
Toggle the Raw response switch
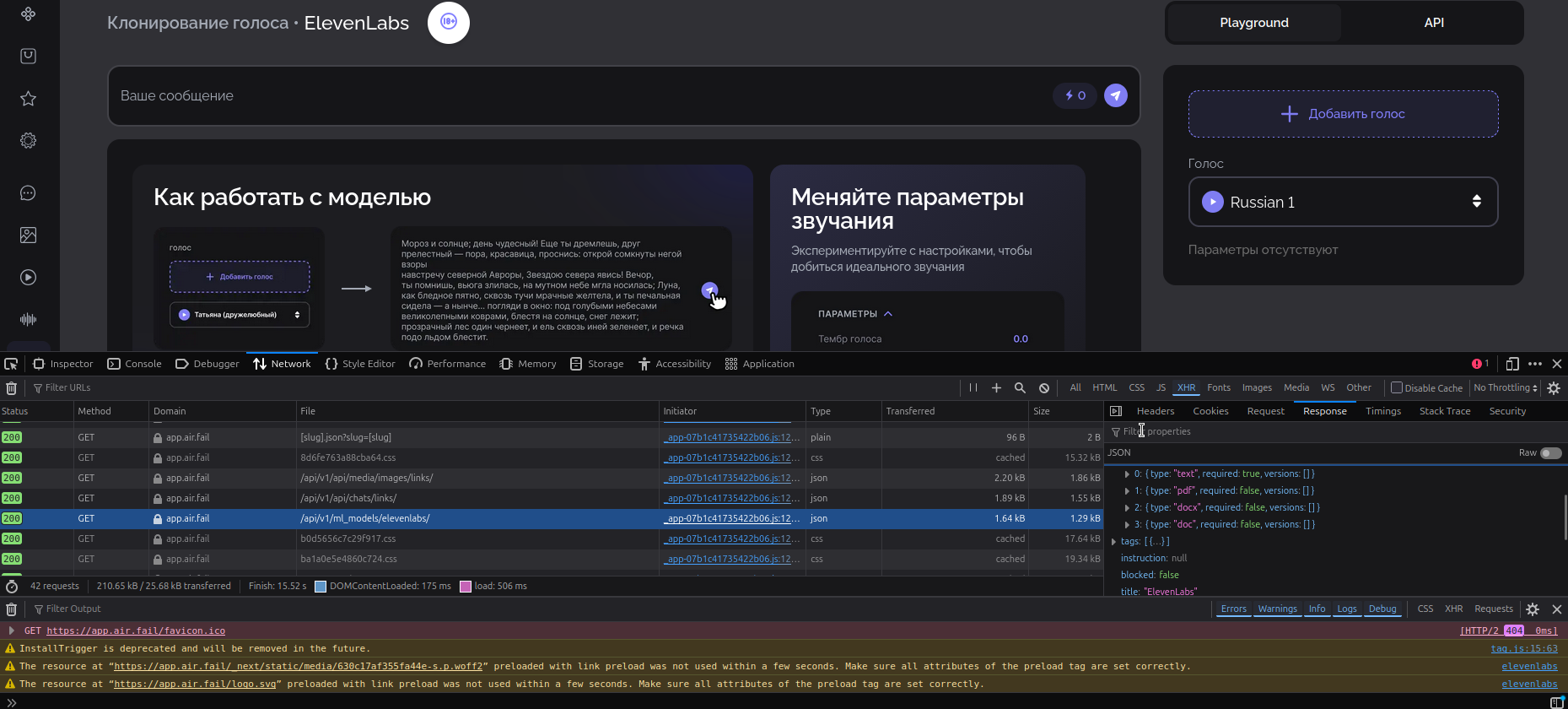click(x=1550, y=453)
